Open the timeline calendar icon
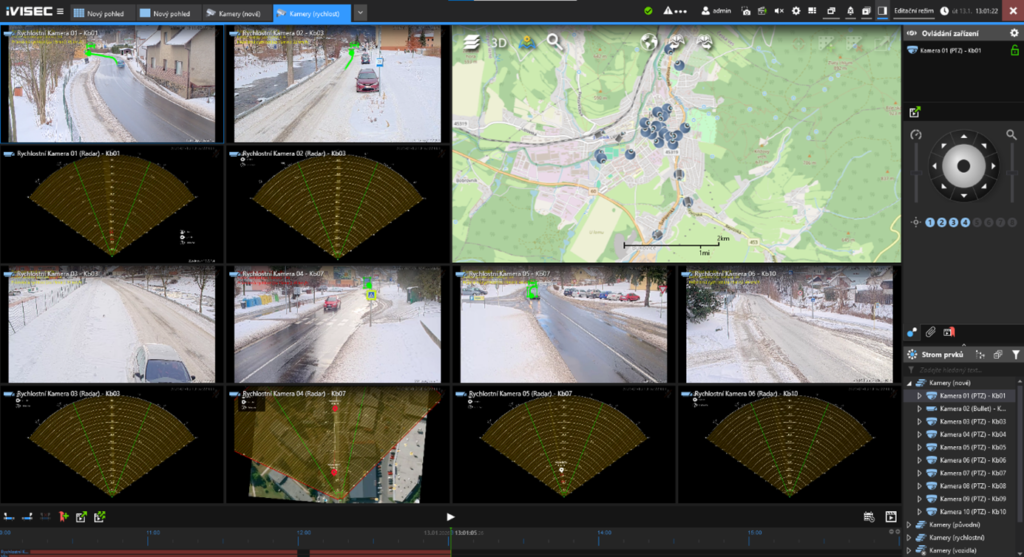This screenshot has height=557, width=1024. (x=869, y=517)
